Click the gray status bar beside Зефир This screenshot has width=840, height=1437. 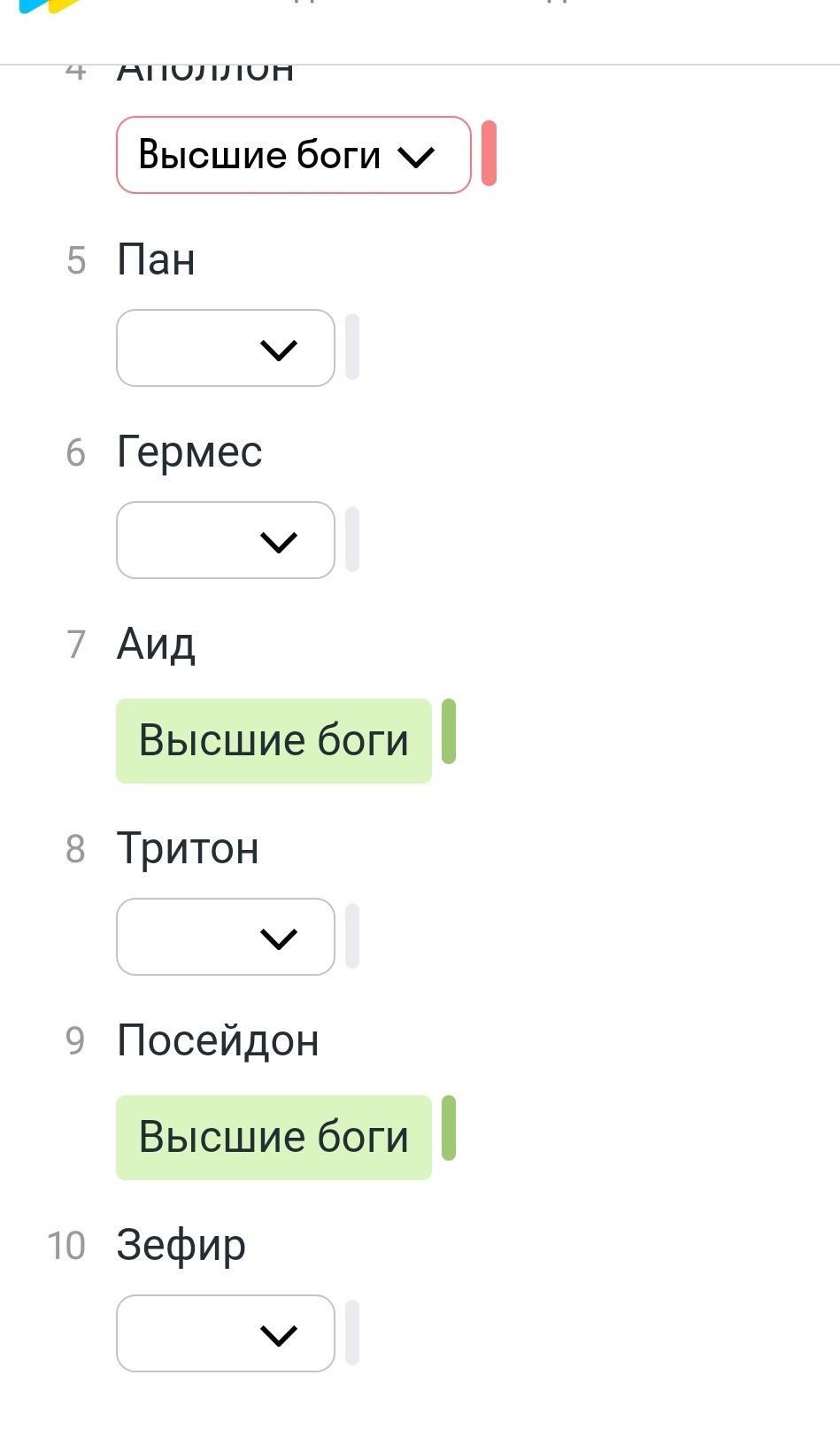352,1333
